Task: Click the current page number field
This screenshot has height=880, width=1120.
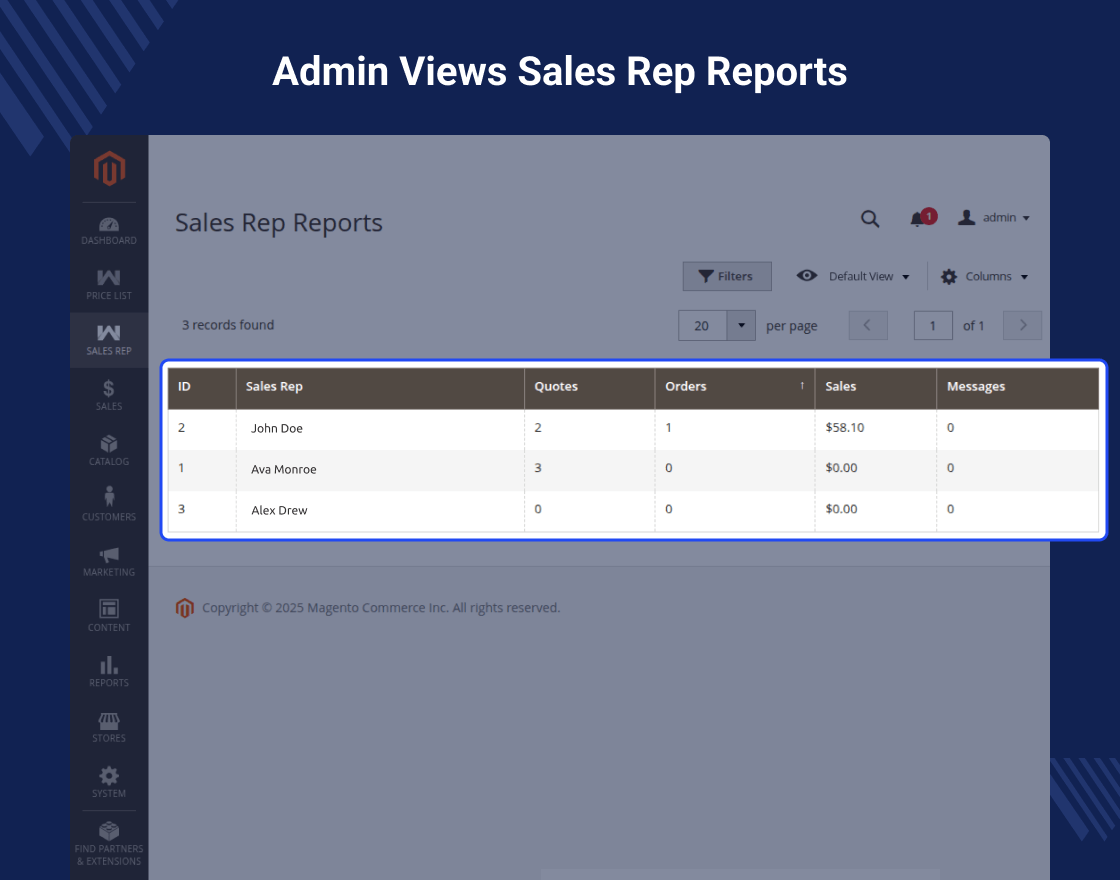Action: pyautogui.click(x=933, y=326)
